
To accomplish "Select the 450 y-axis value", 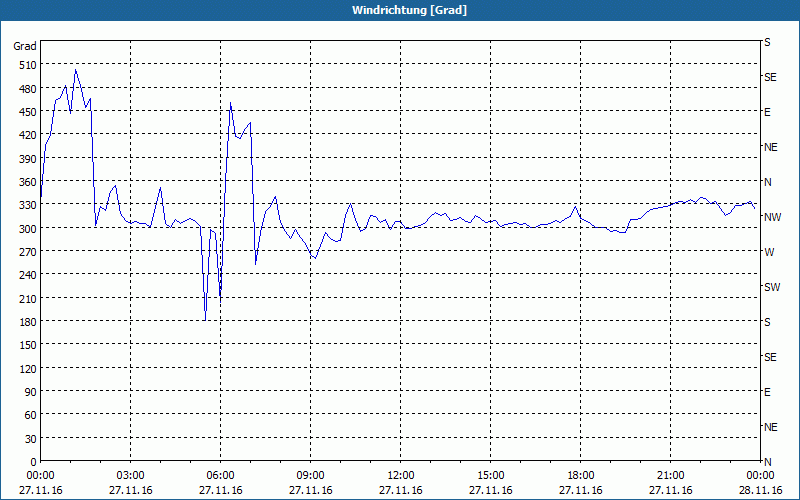I will click(28, 112).
